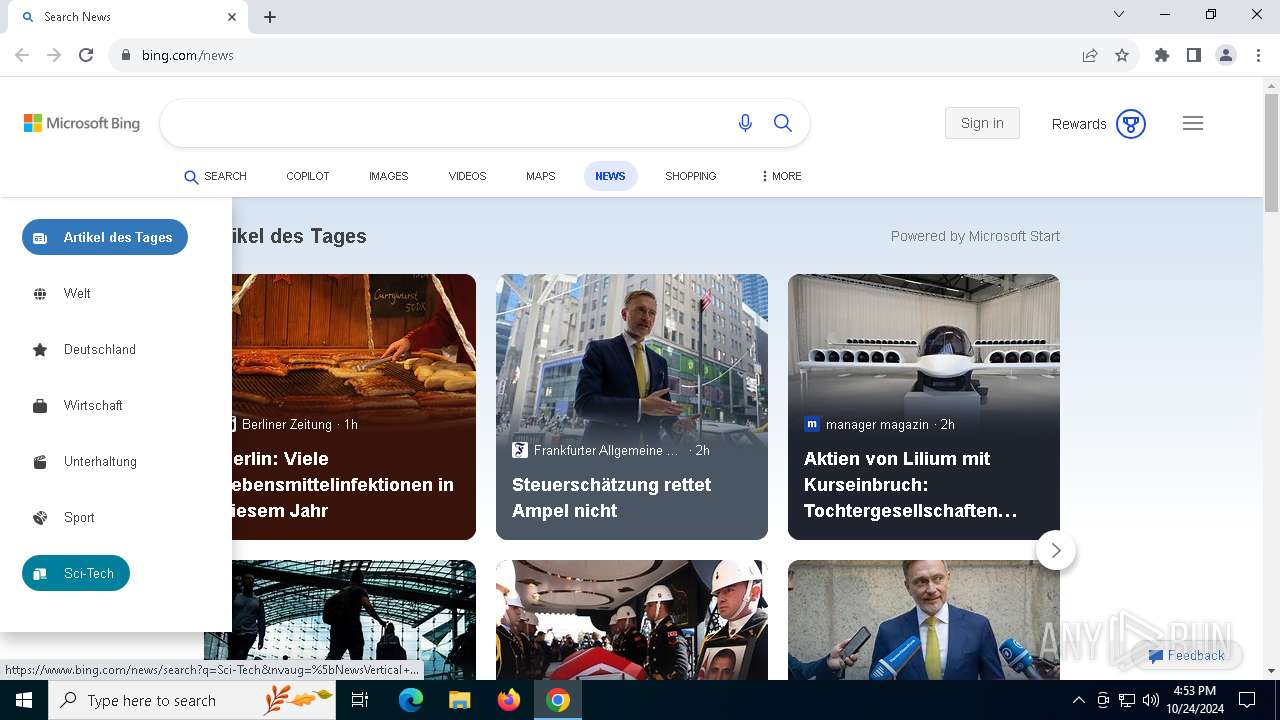Go back with the browser back arrow
Viewport: 1280px width, 720px height.
tap(22, 55)
